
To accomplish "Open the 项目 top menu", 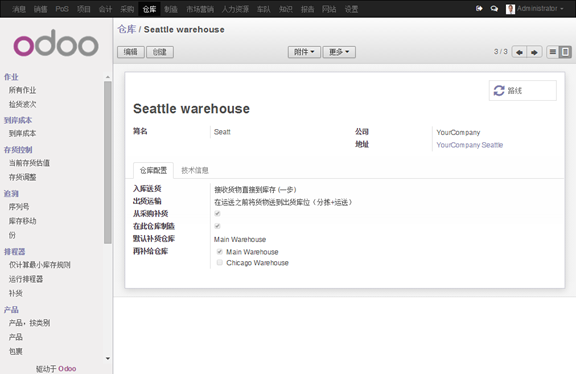I will coord(84,9).
